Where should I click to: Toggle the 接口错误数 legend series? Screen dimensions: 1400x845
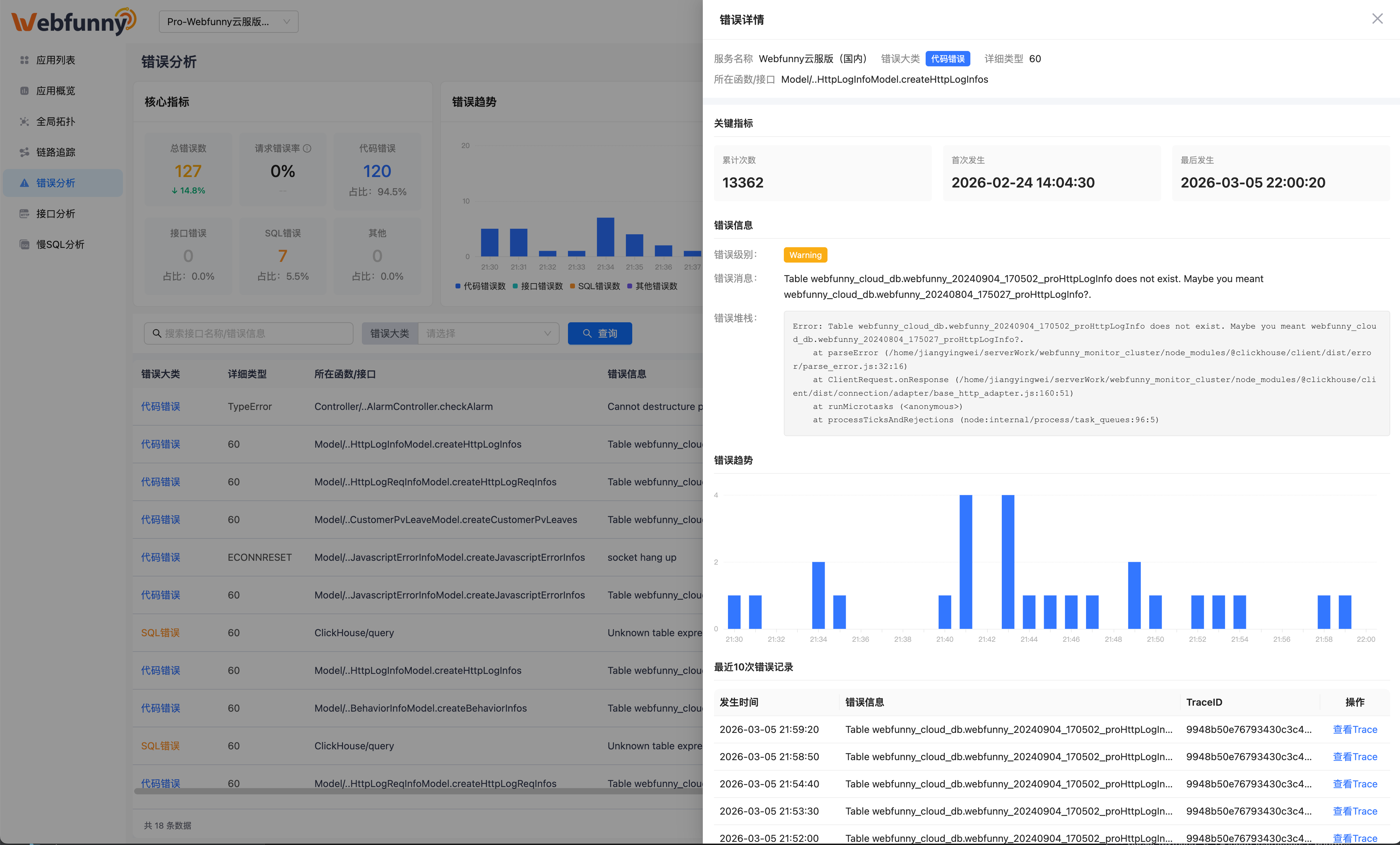pos(538,286)
